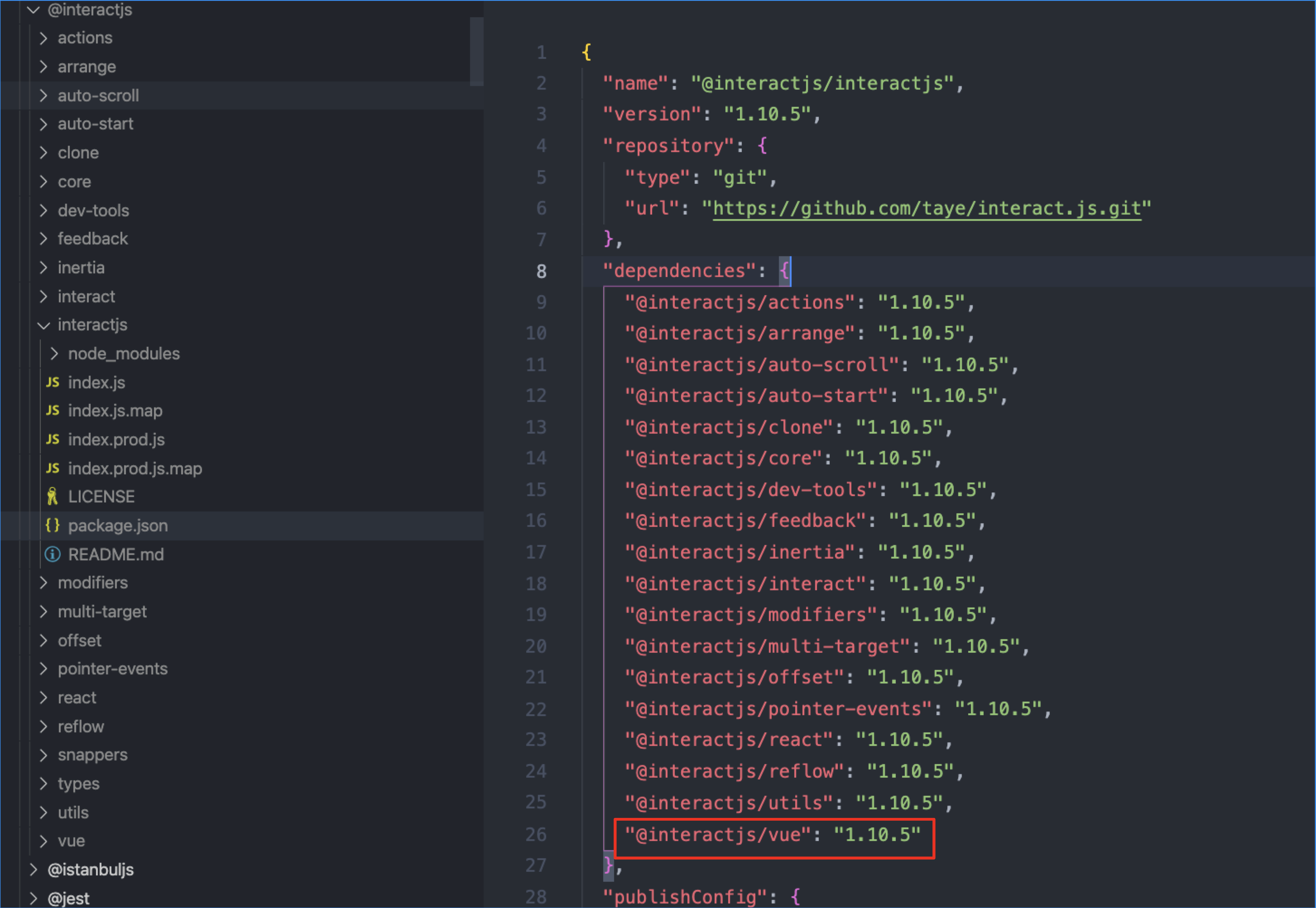Expand the auto-start folder chevron
This screenshot has height=908, width=1316.
click(44, 124)
